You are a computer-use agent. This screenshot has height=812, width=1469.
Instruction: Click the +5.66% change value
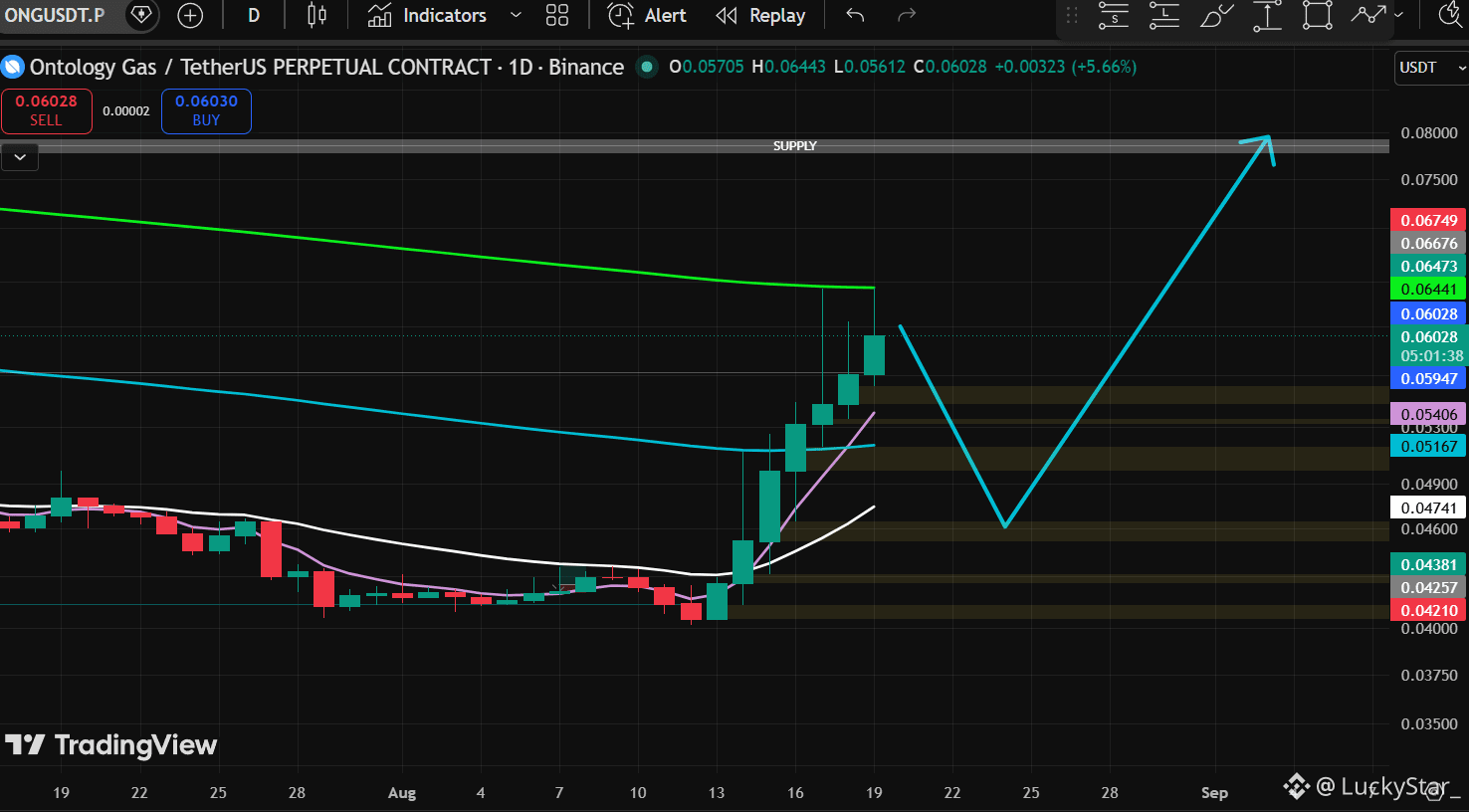coord(1104,67)
